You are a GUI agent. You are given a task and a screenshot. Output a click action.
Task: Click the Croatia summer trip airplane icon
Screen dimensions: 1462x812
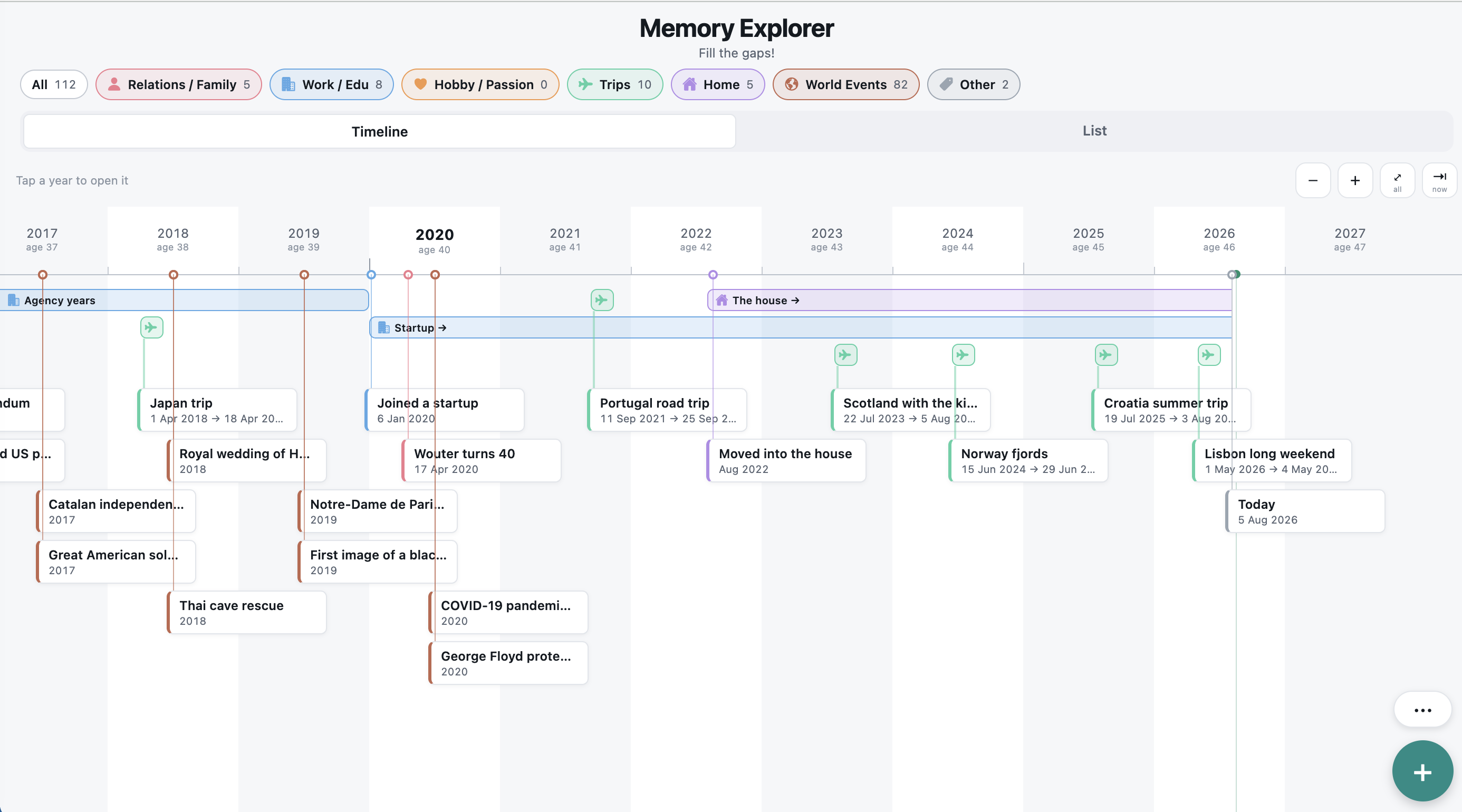pyautogui.click(x=1106, y=355)
